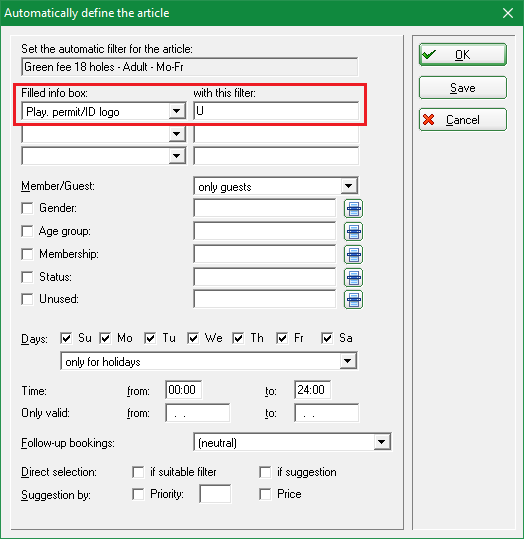Screen dimensions: 524x539
Task: Close the Automatically define the article window
Action: [507, 13]
